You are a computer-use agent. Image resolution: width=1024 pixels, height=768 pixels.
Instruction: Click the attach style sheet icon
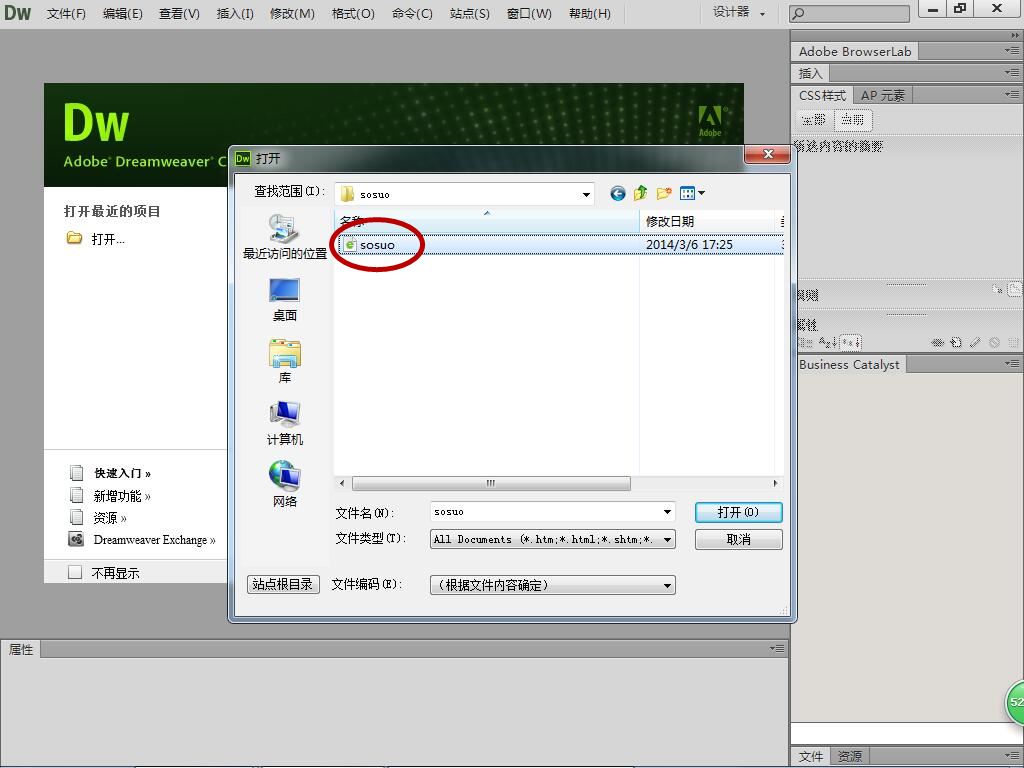(937, 342)
